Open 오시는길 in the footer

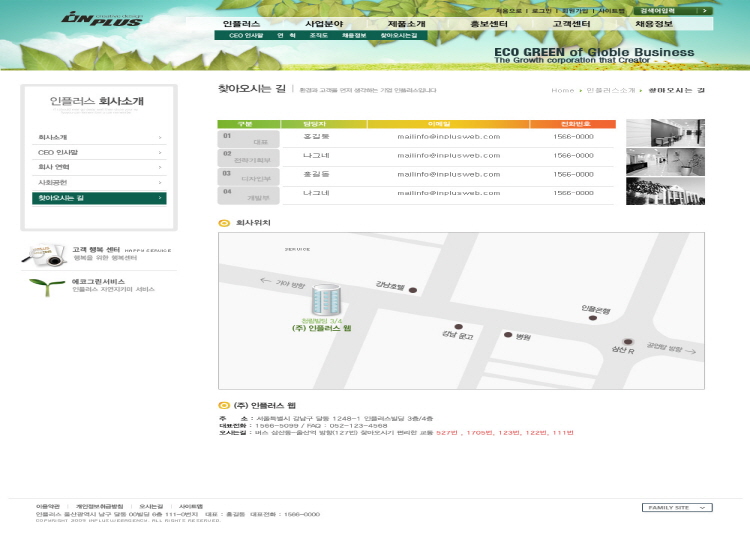(151, 506)
